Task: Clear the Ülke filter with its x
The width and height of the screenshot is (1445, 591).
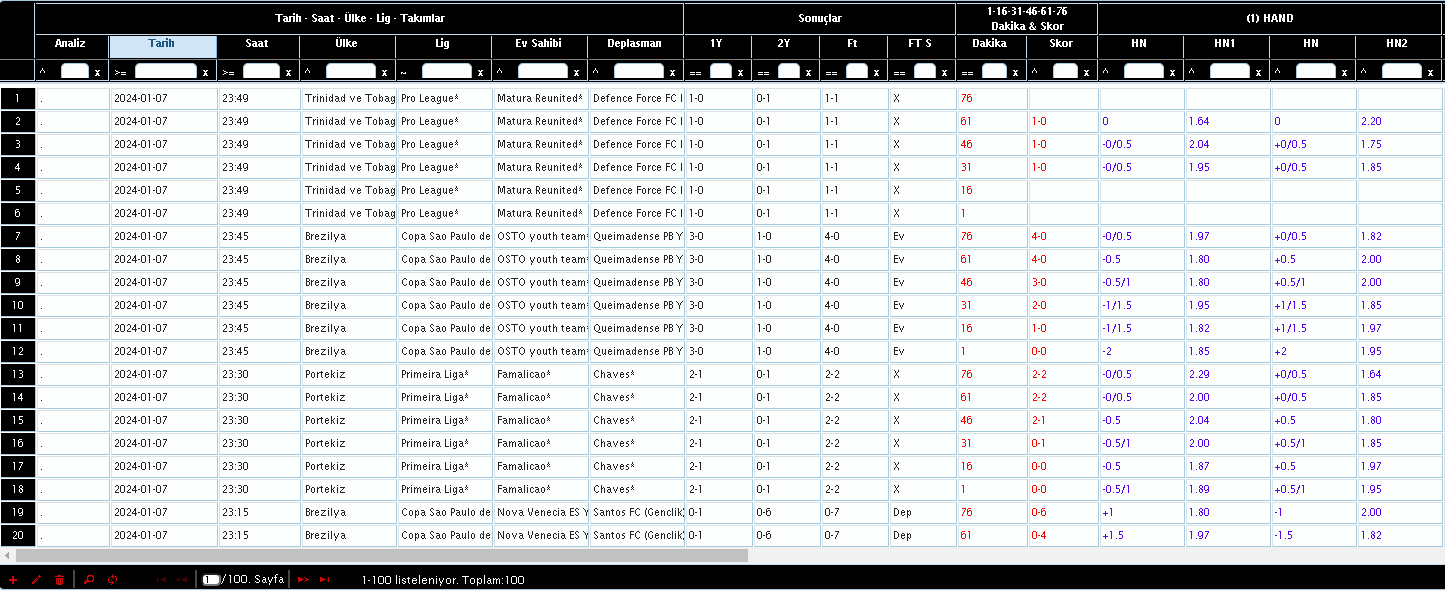Action: click(x=385, y=72)
